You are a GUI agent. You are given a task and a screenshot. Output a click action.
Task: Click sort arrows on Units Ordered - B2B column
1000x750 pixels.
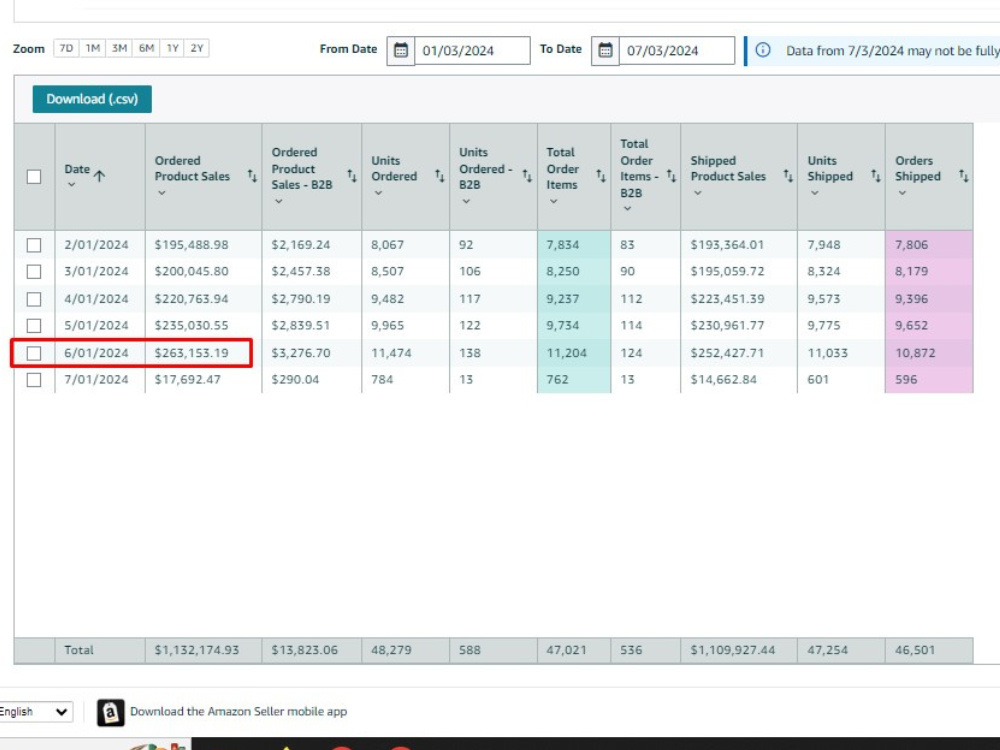(527, 176)
